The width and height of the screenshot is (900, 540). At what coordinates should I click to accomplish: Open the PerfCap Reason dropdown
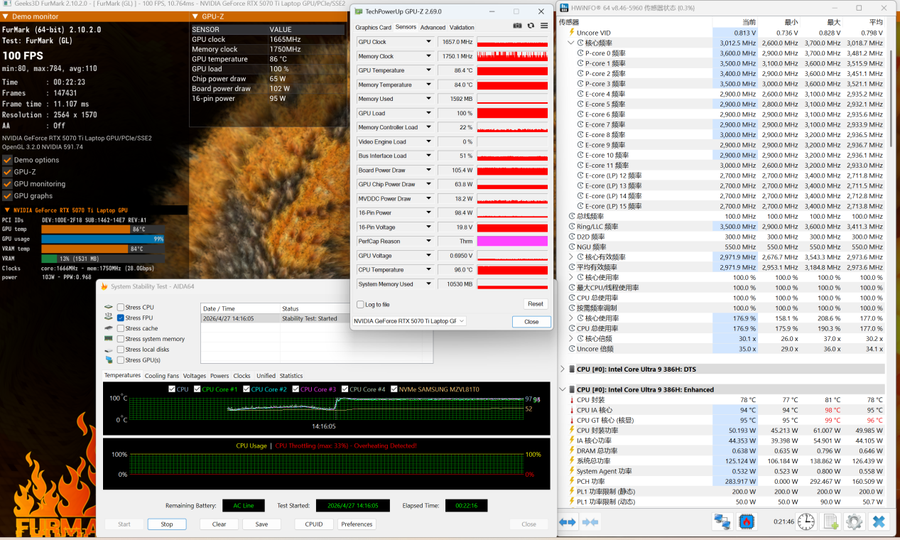(x=428, y=241)
